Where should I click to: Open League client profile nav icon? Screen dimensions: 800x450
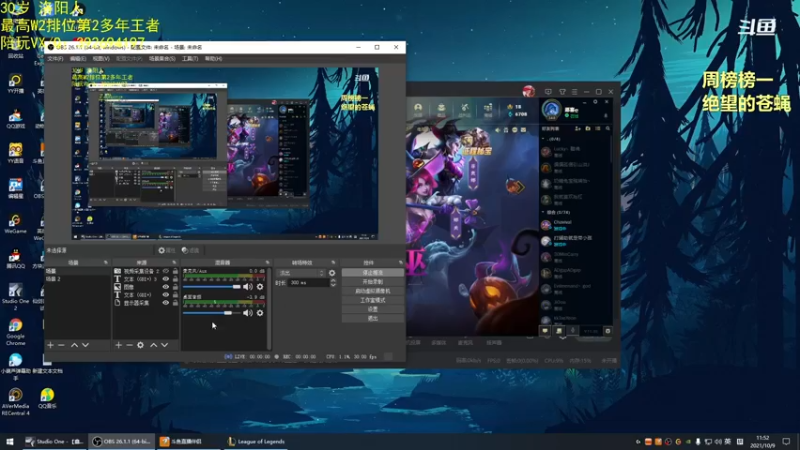(418, 109)
